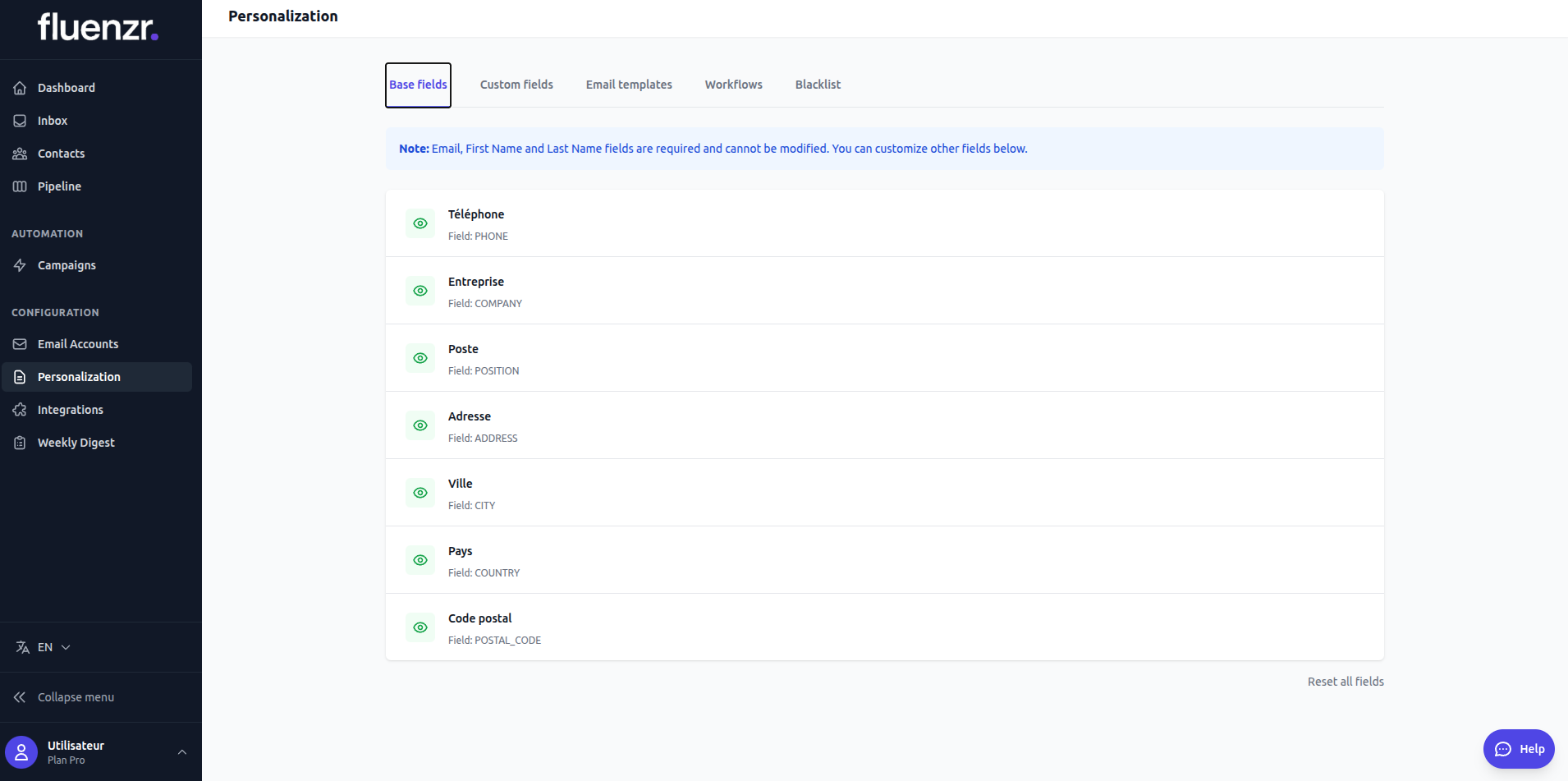
Task: Open Integrations using the puzzle icon
Action: [20, 410]
